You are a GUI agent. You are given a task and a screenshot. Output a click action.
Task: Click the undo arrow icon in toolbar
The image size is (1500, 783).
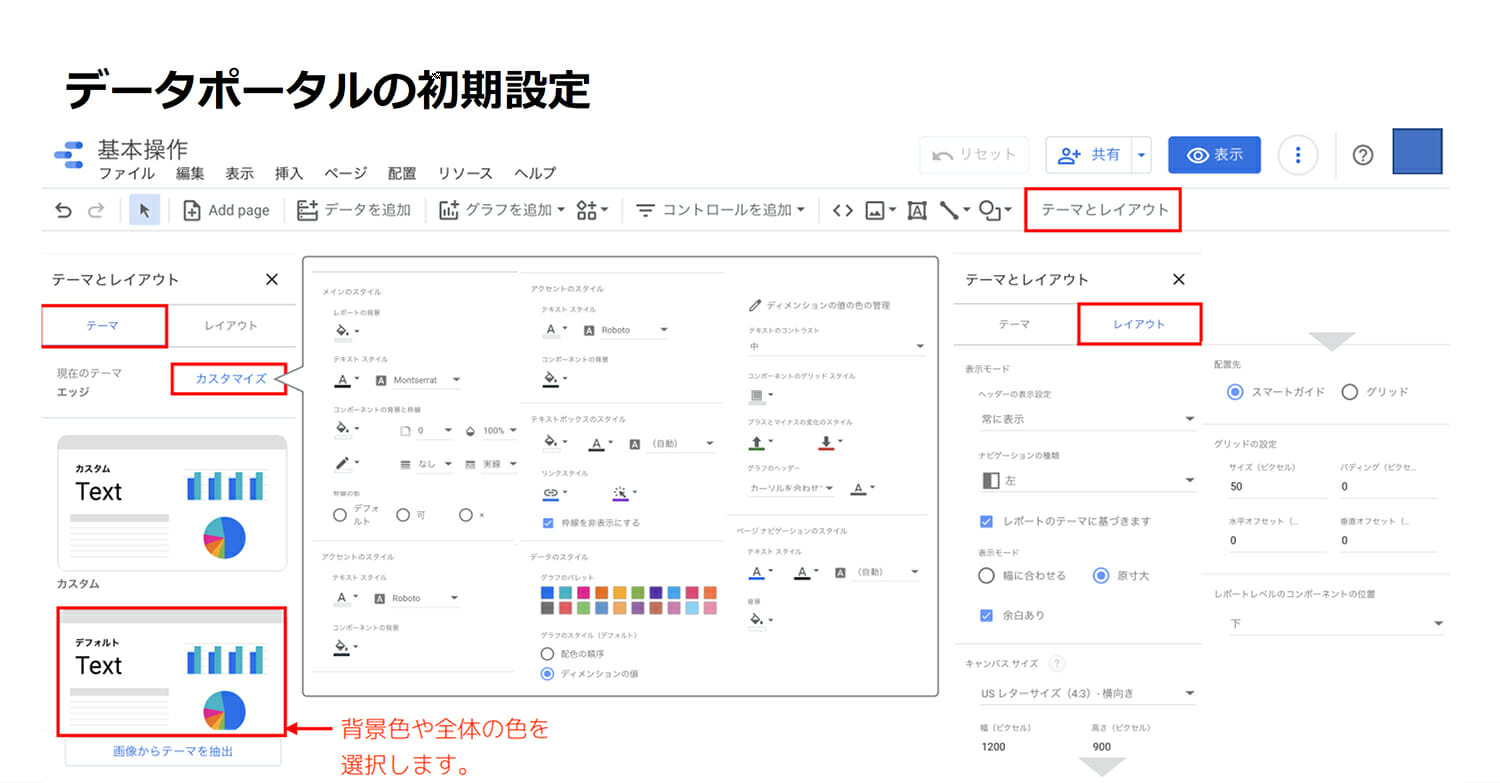[x=64, y=210]
